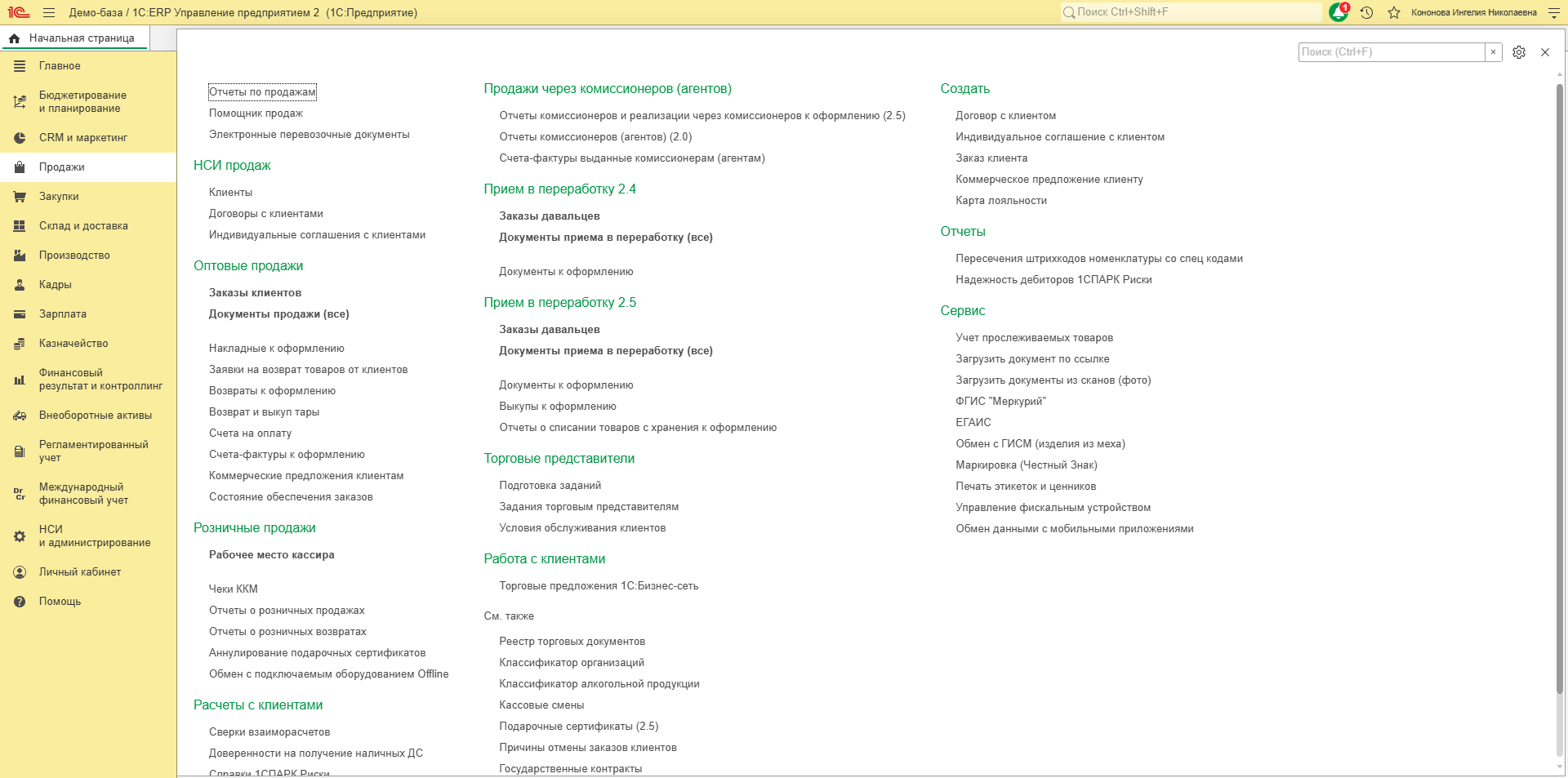Viewport: 1568px width, 778px height.
Task: Open the main hamburger menu
Action: tap(49, 12)
